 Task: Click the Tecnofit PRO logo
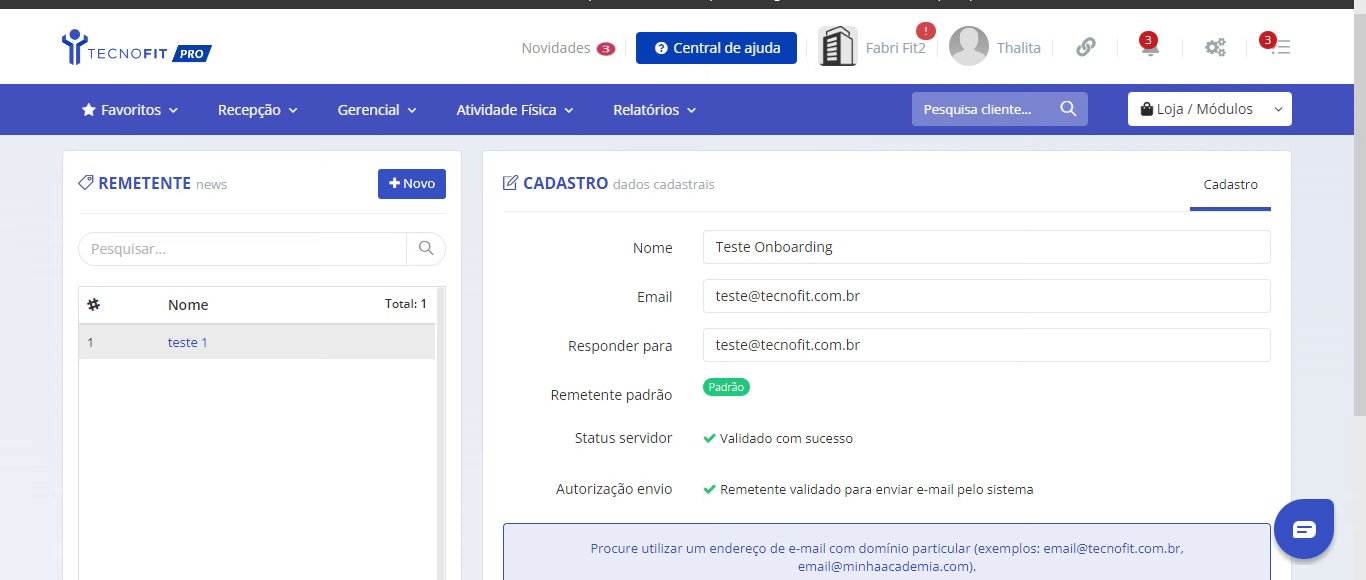point(136,48)
